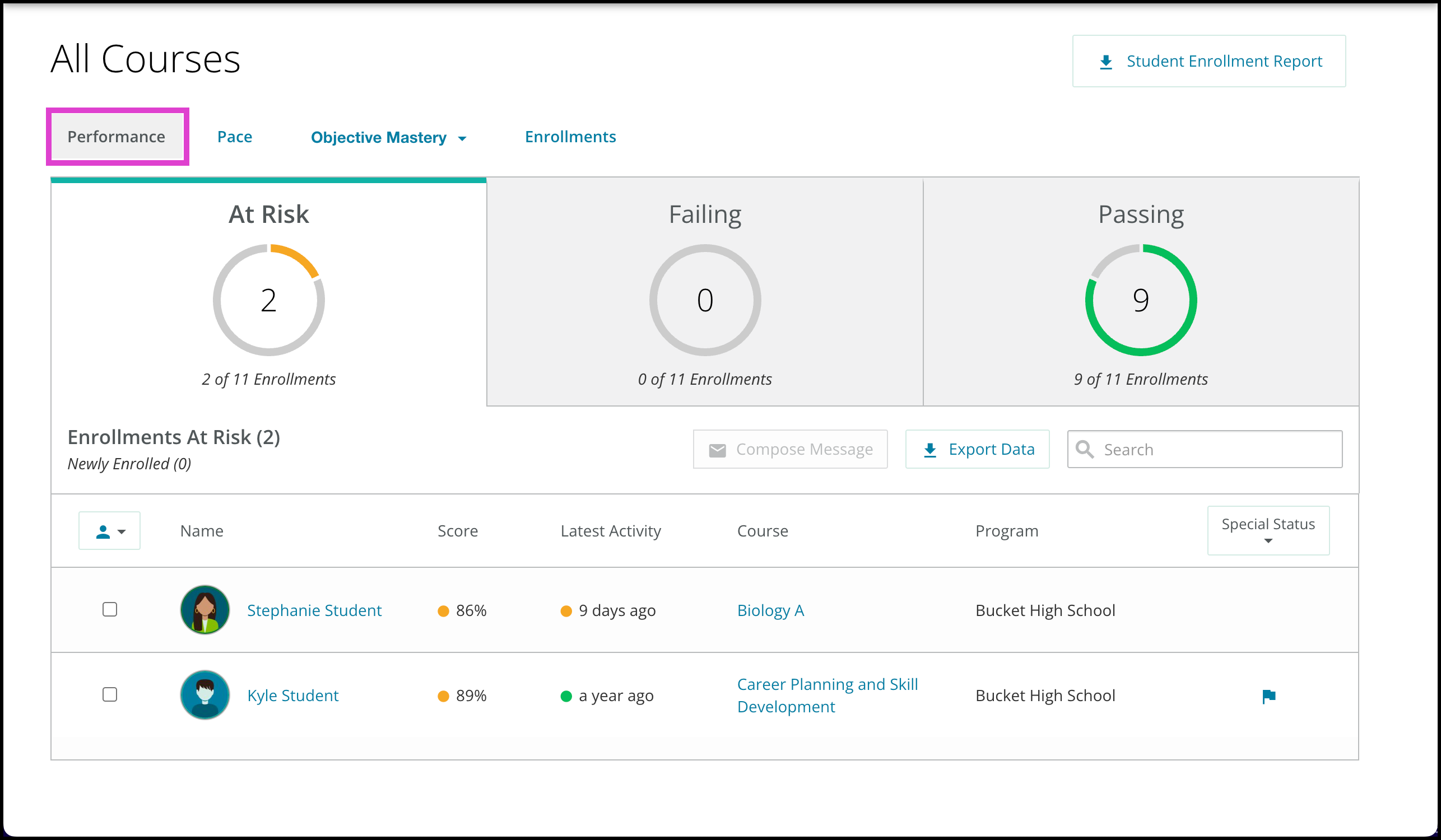Click the envelope icon in Compose Message
Image resolution: width=1441 pixels, height=840 pixels.
pos(717,450)
